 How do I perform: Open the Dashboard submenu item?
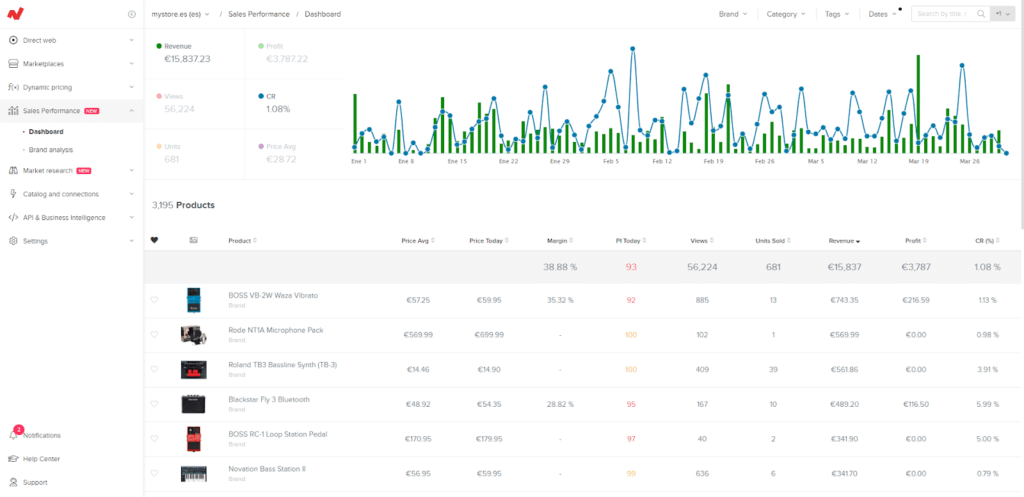[x=46, y=132]
